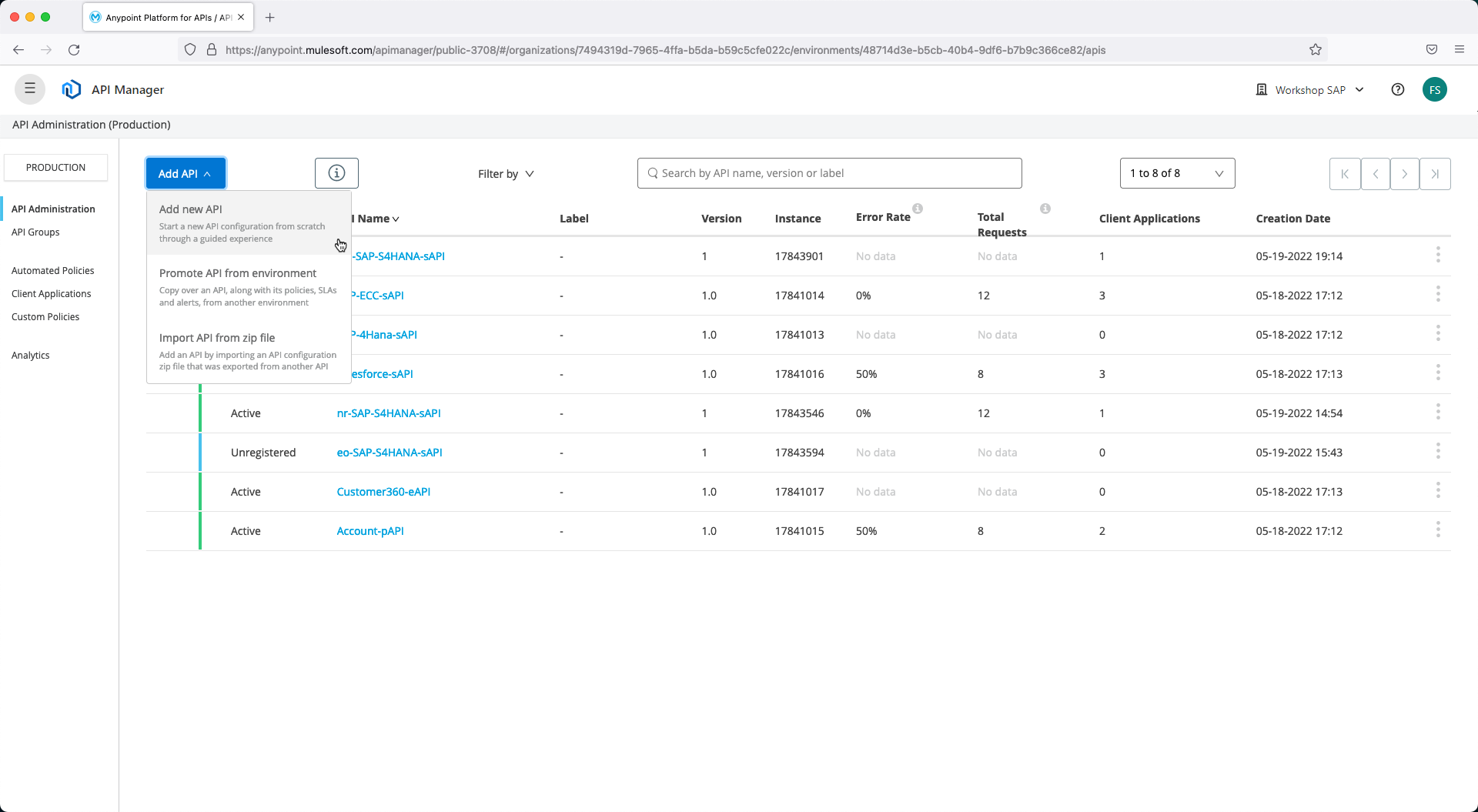Open actions menu for 17843901 row
The image size is (1478, 812).
tap(1438, 256)
